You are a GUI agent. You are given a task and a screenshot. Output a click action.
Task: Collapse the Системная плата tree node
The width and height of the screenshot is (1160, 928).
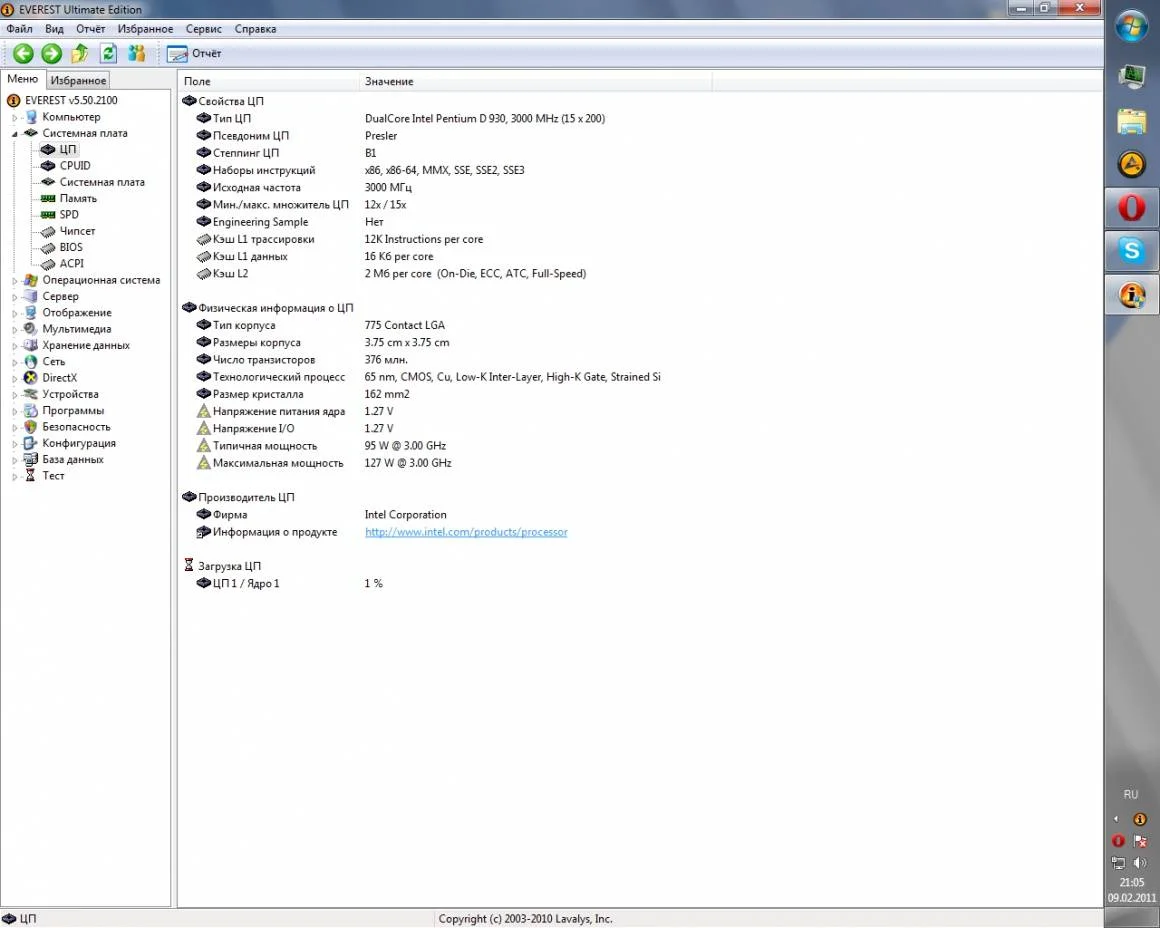(x=14, y=134)
